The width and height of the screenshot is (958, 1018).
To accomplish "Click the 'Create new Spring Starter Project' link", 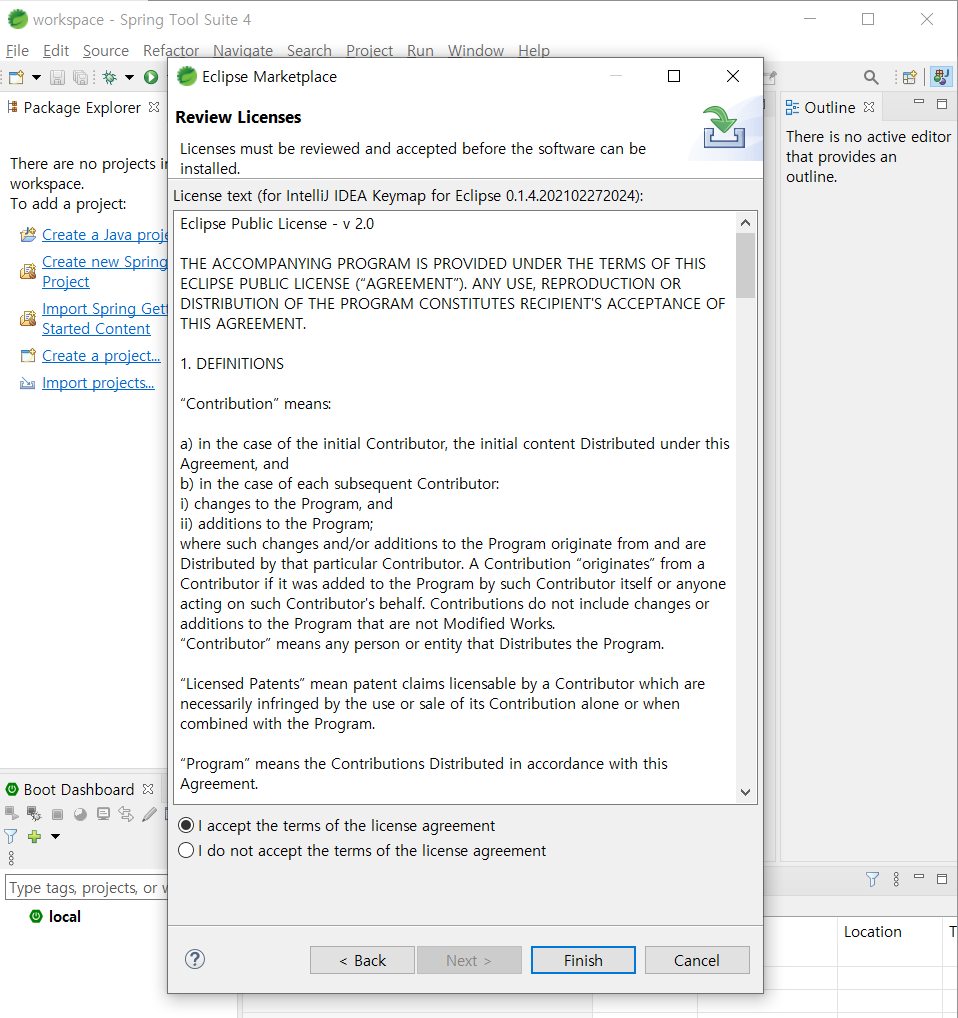I will tap(104, 271).
